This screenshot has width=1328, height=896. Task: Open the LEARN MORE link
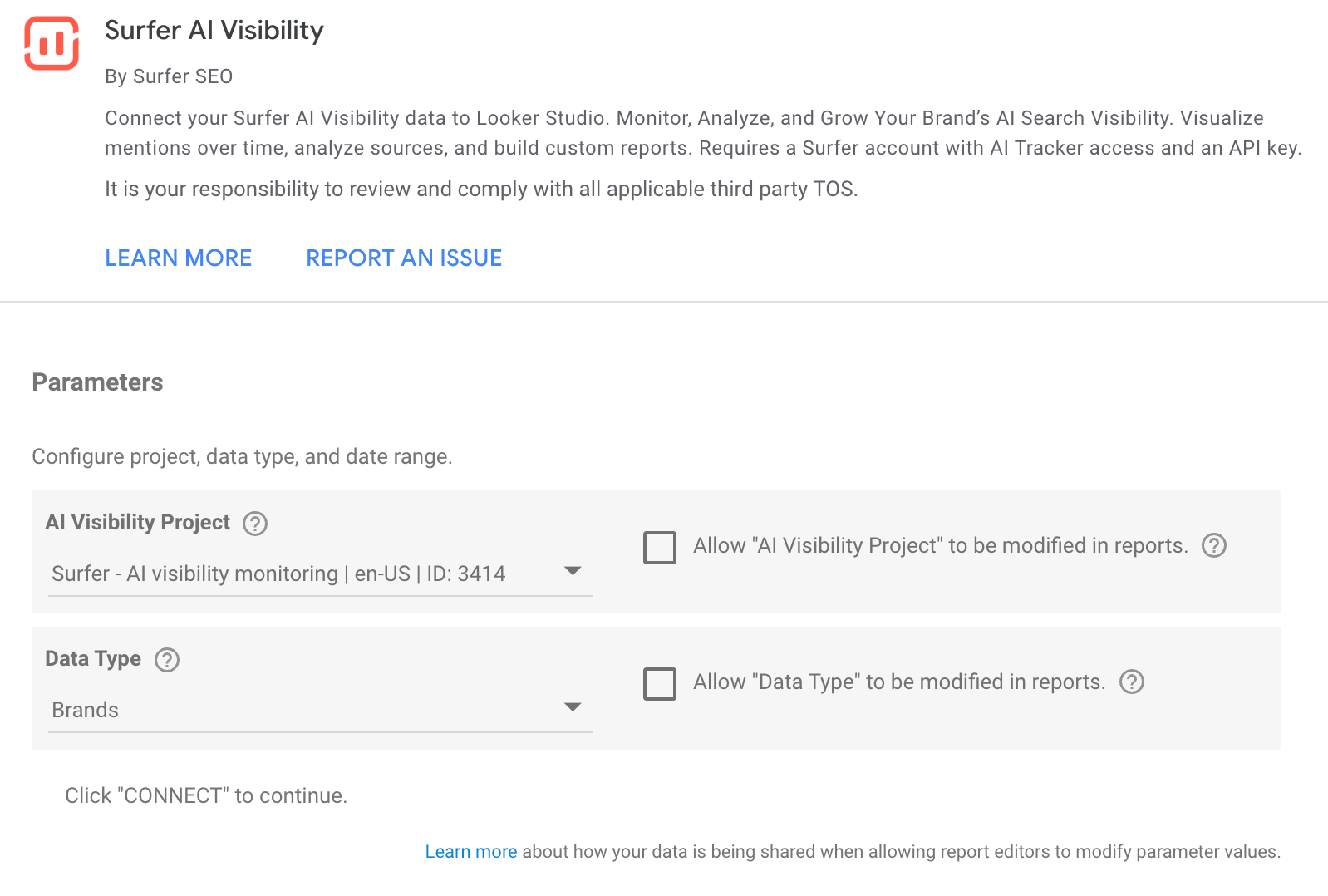click(178, 258)
